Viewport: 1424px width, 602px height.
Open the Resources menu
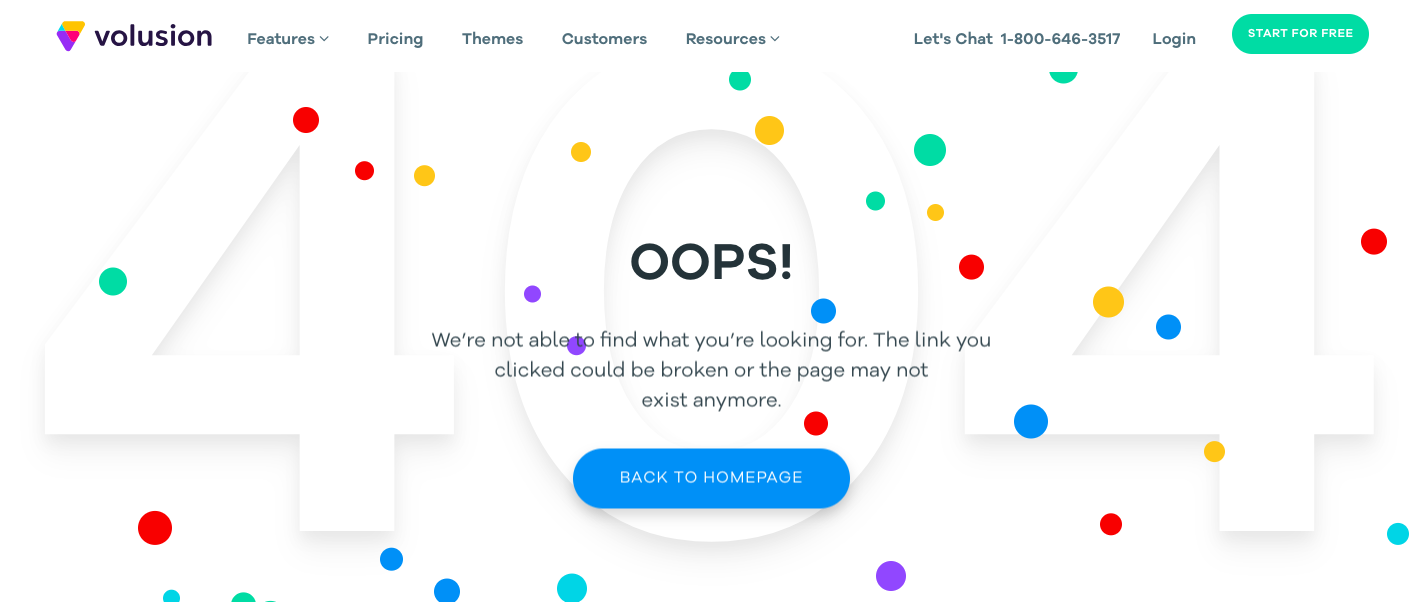pyautogui.click(x=726, y=39)
